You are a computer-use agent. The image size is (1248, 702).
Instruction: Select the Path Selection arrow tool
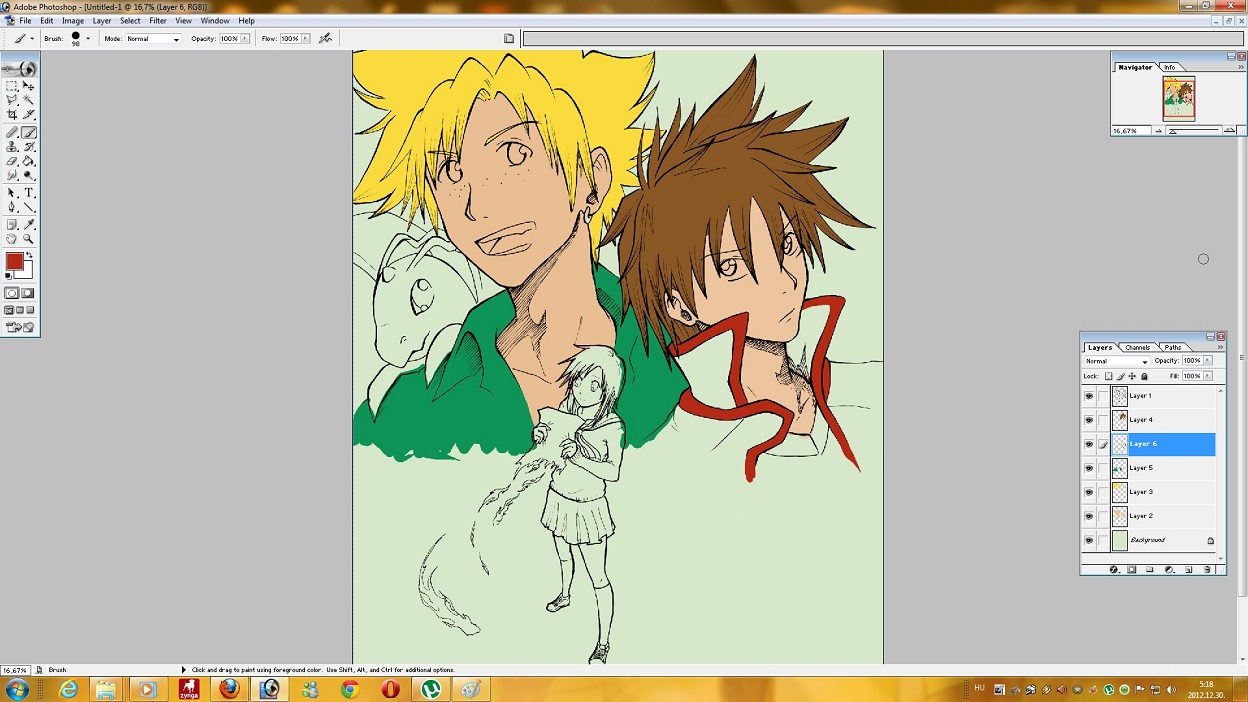[12, 193]
